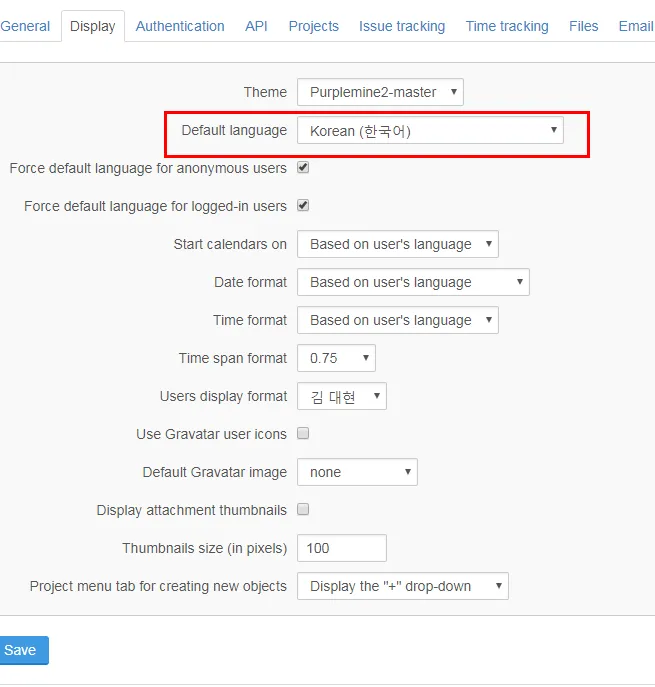Click the Save button
Viewport: 655px width, 687px height.
coord(24,650)
